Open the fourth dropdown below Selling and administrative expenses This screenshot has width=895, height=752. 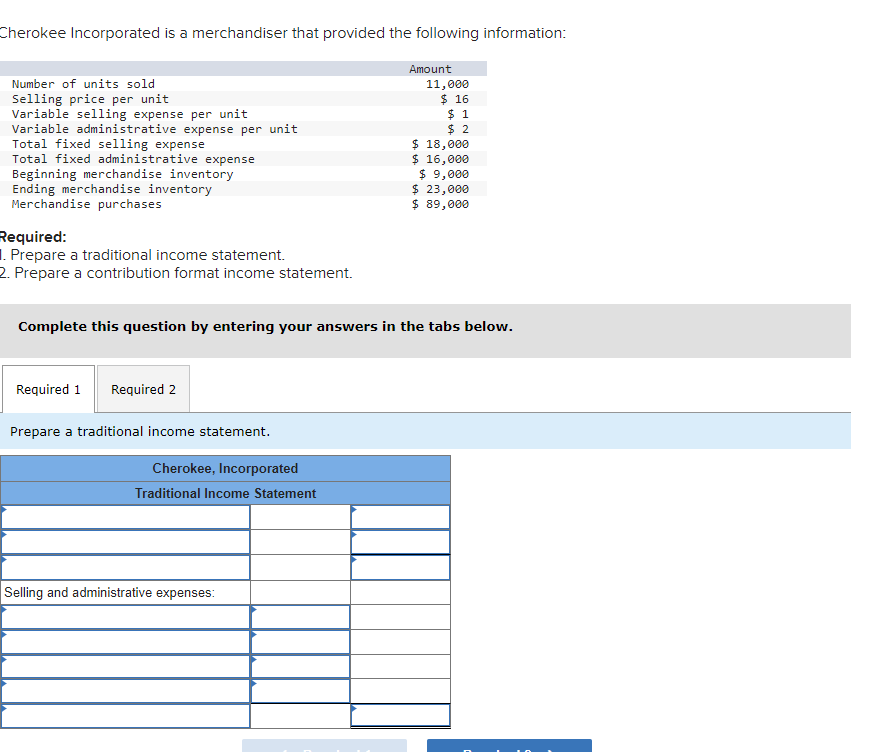pos(126,691)
